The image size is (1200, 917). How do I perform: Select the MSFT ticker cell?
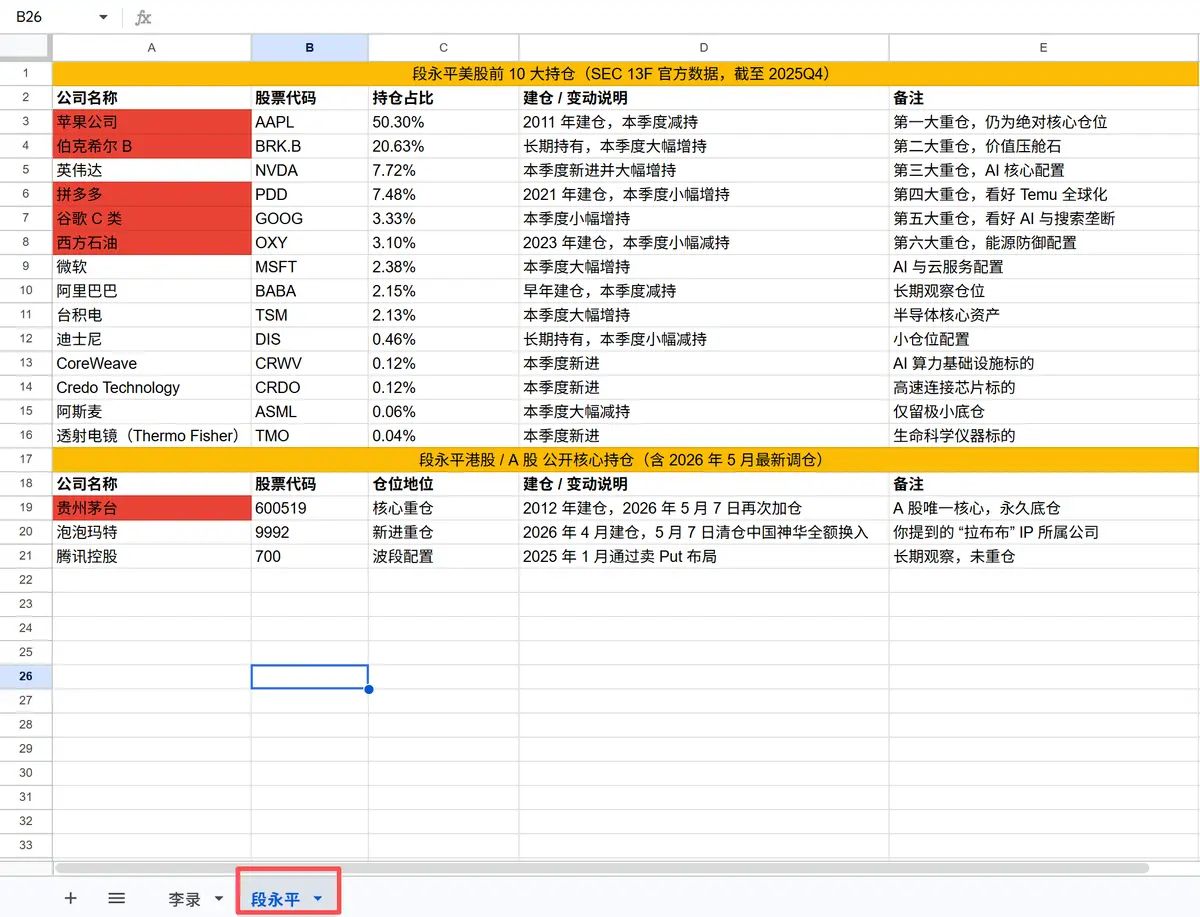click(310, 267)
